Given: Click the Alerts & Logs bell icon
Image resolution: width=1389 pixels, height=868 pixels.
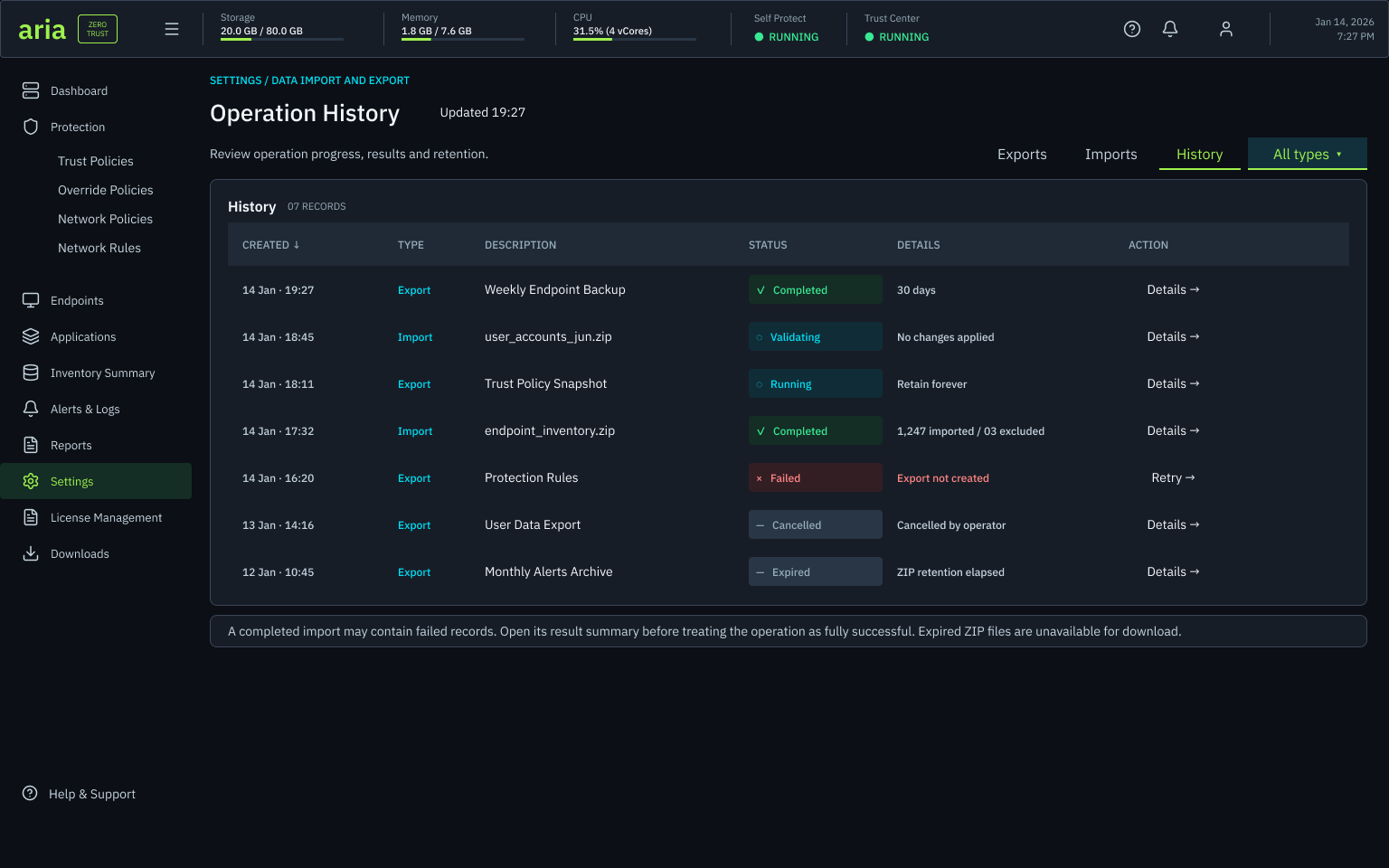Looking at the screenshot, I should pyautogui.click(x=31, y=409).
